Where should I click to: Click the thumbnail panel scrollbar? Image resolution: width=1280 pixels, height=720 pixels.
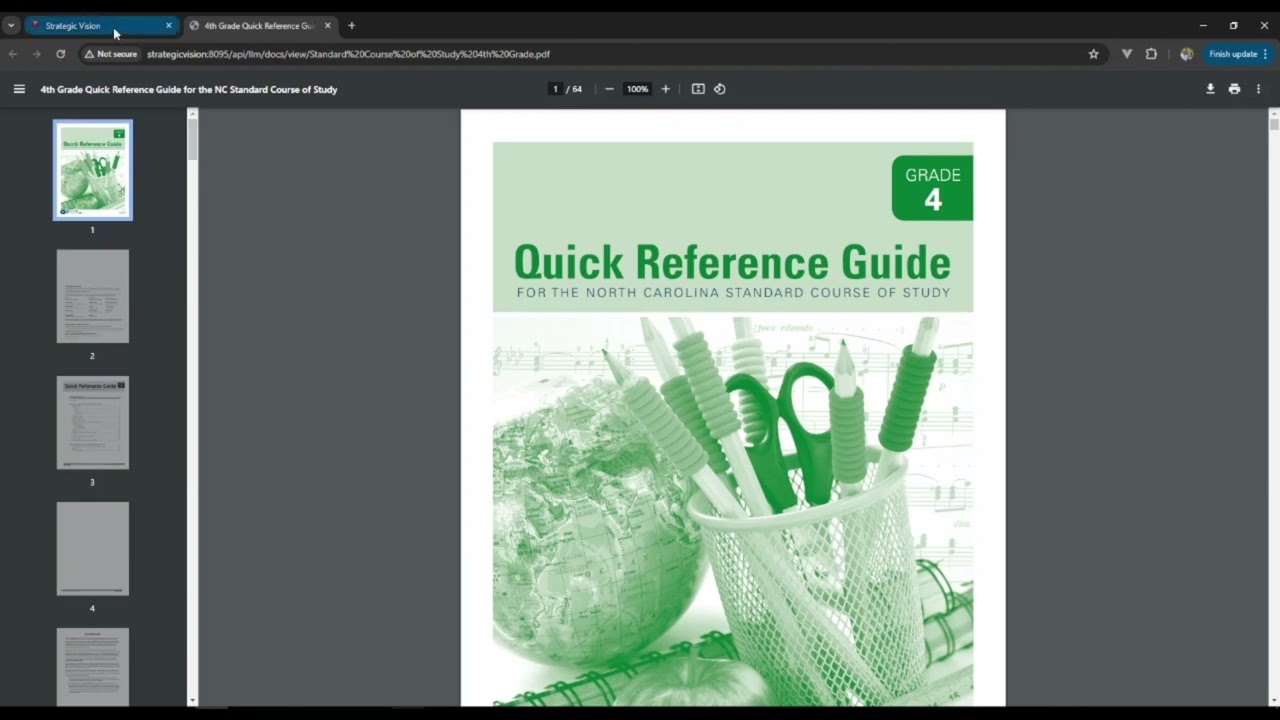(x=193, y=140)
